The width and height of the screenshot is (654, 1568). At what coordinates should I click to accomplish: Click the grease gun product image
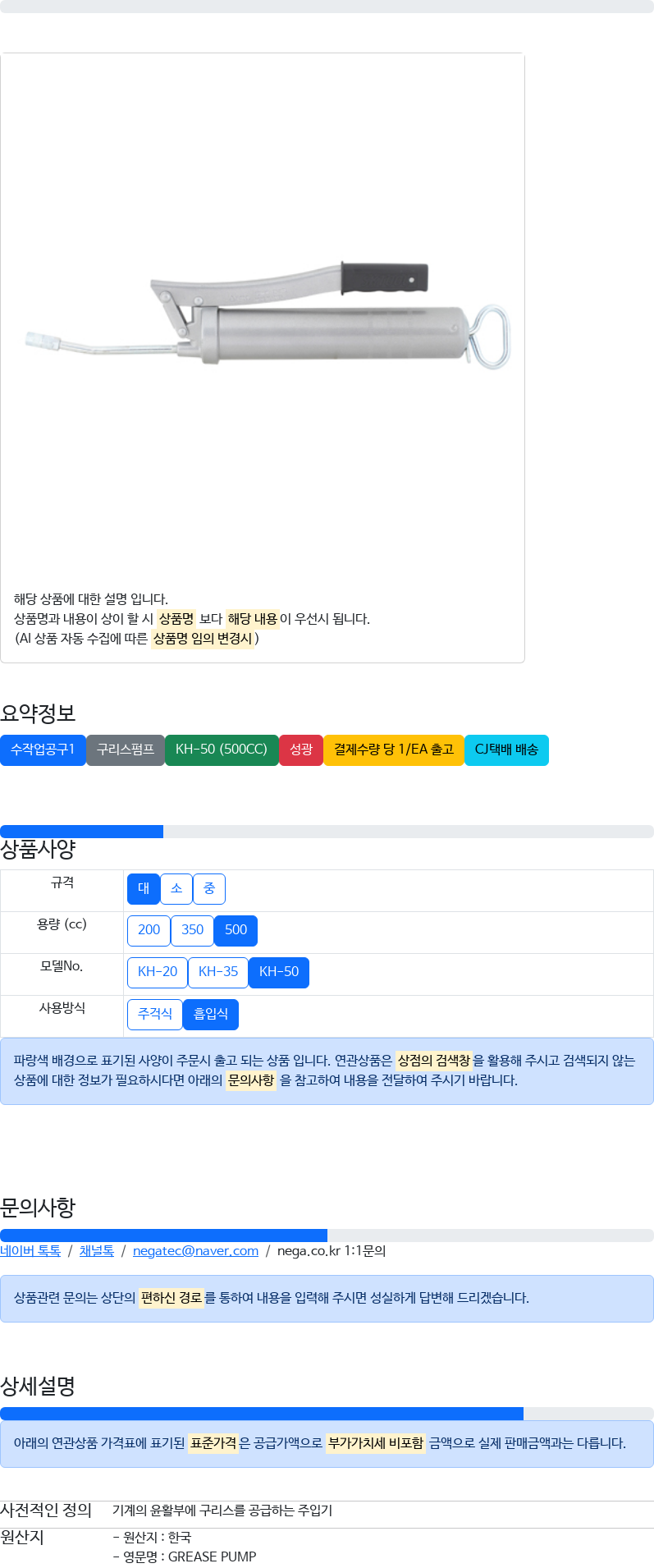coord(268,315)
